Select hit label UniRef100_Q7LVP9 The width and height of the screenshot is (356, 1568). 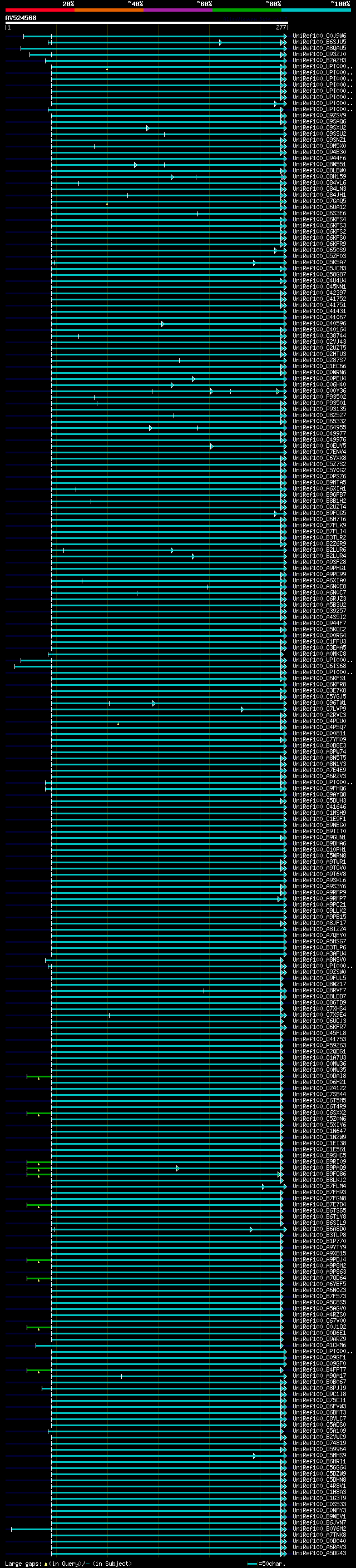319,709
